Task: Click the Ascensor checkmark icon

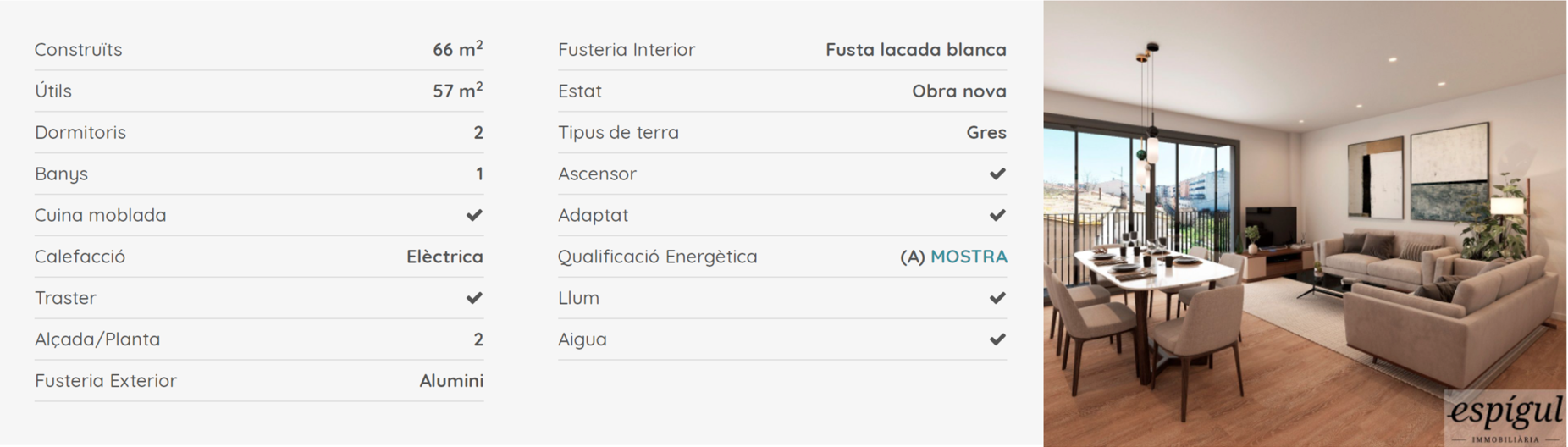Action: 997,174
